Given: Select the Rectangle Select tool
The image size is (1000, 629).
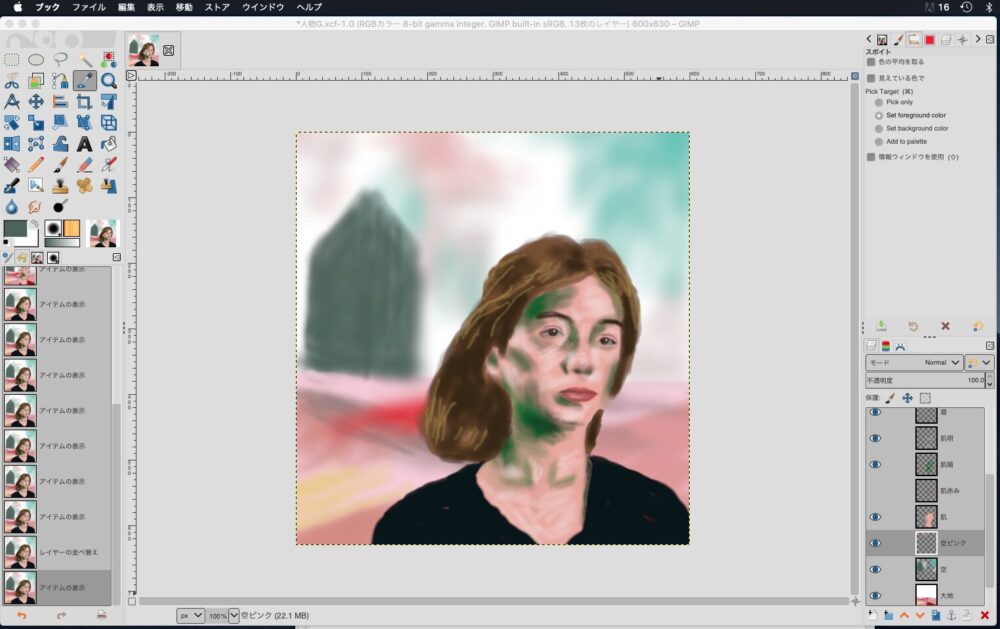Looking at the screenshot, I should 12,60.
